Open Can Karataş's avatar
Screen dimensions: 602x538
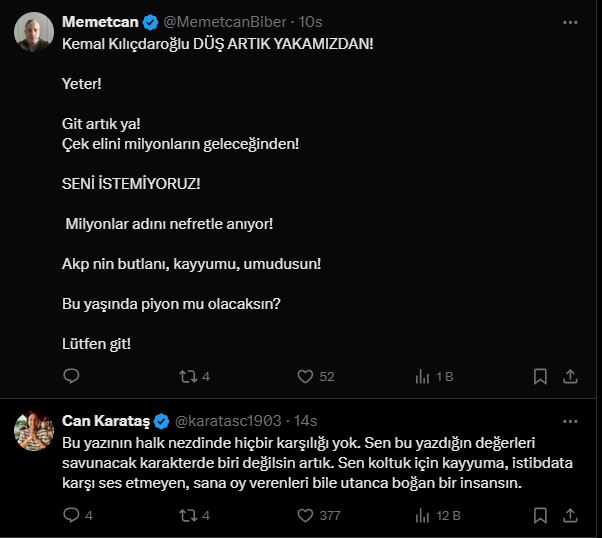(x=34, y=430)
